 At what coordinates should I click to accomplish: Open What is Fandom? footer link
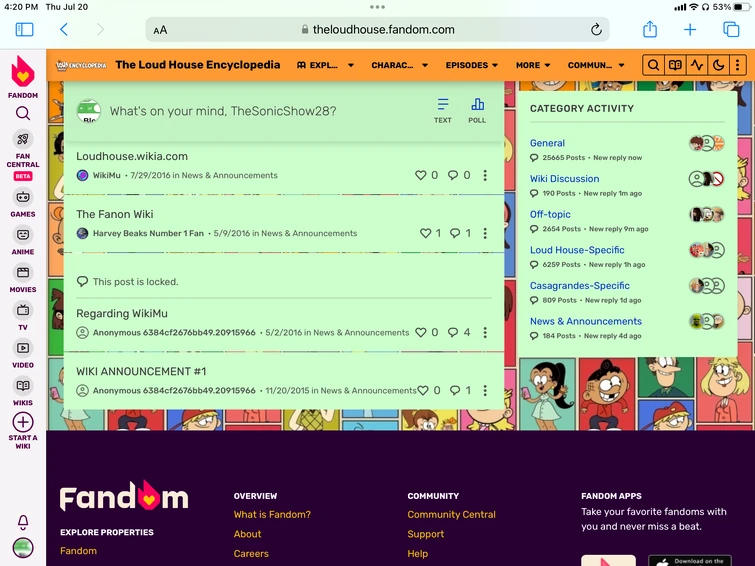click(272, 514)
